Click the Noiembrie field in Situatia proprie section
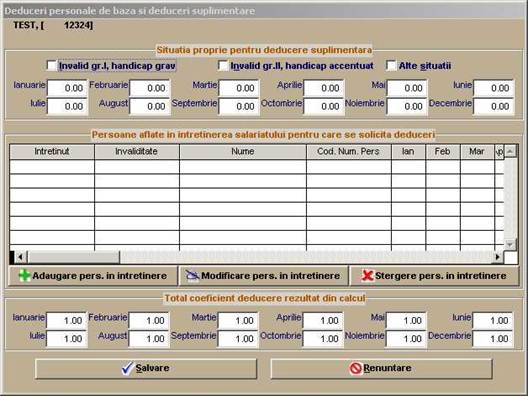This screenshot has height=396, width=528. [407, 106]
